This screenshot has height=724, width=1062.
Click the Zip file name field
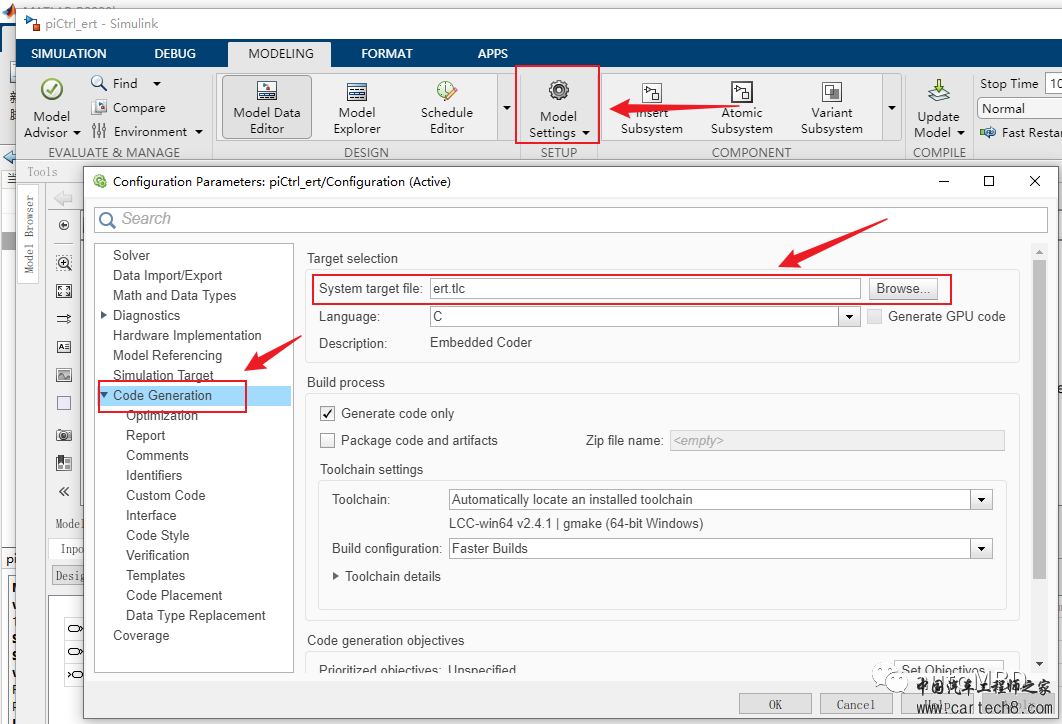837,440
